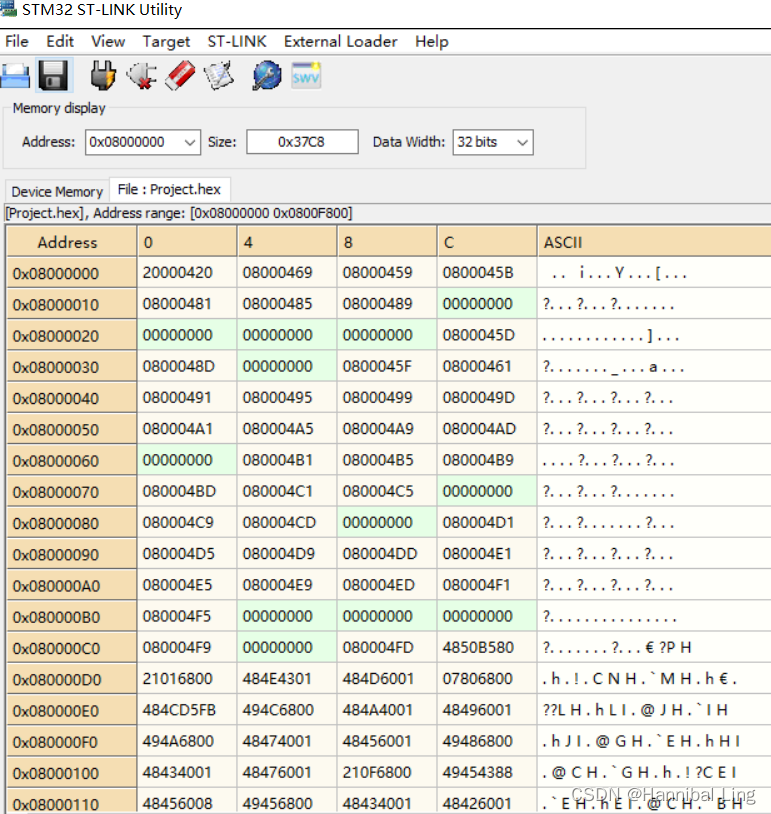Open the Target menu

pyautogui.click(x=166, y=42)
